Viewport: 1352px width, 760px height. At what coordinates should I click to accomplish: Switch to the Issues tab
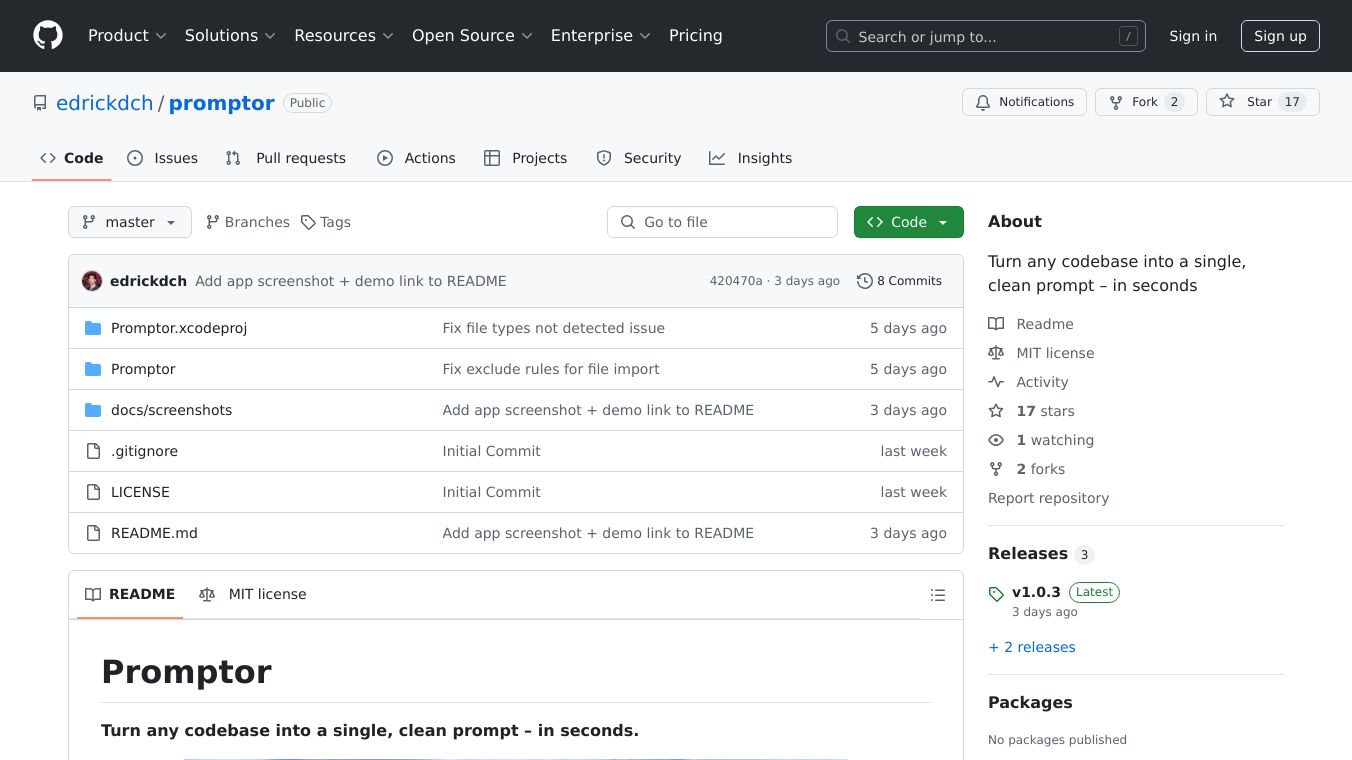point(163,158)
